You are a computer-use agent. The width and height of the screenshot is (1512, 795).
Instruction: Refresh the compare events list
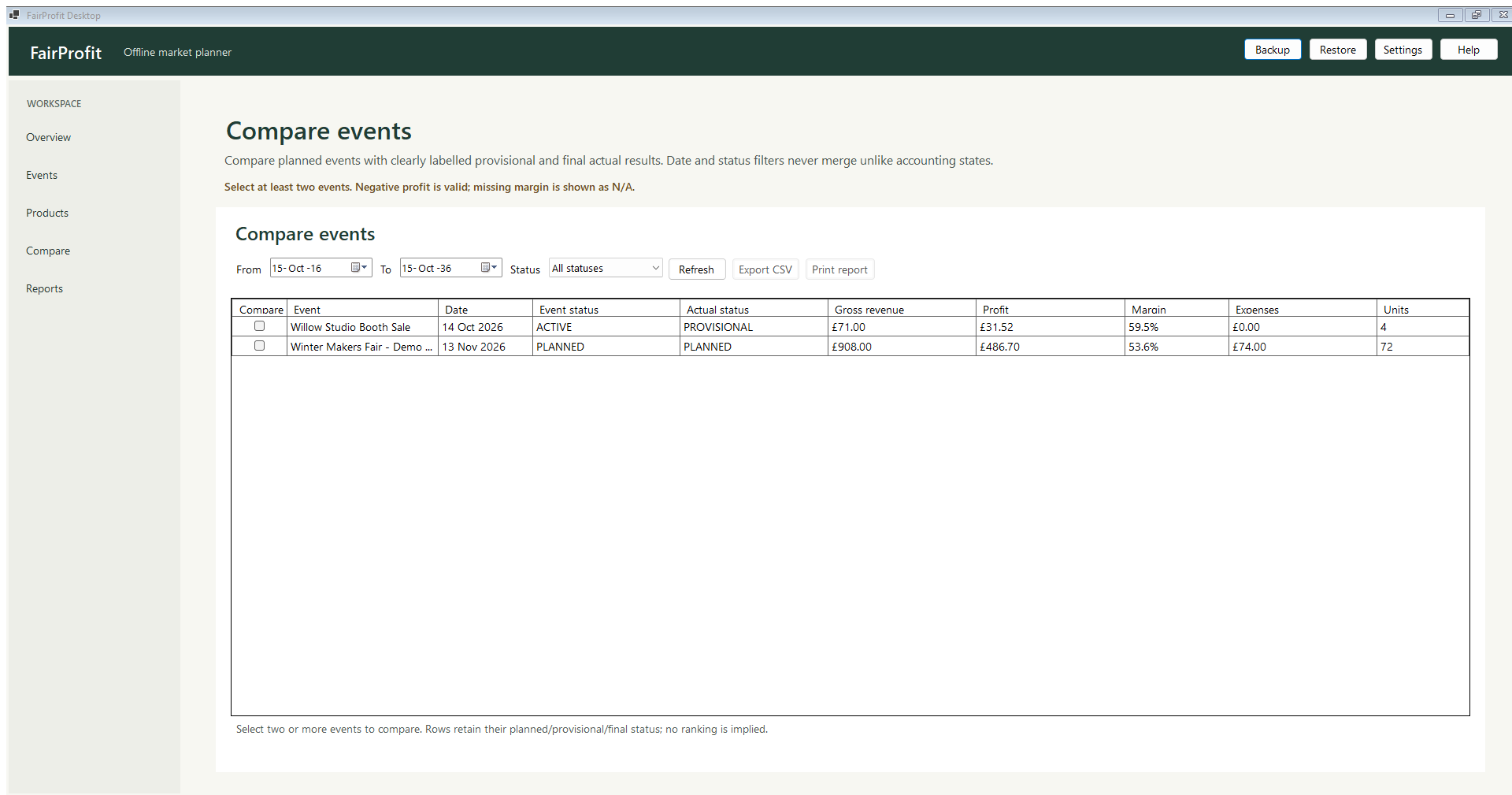point(697,269)
